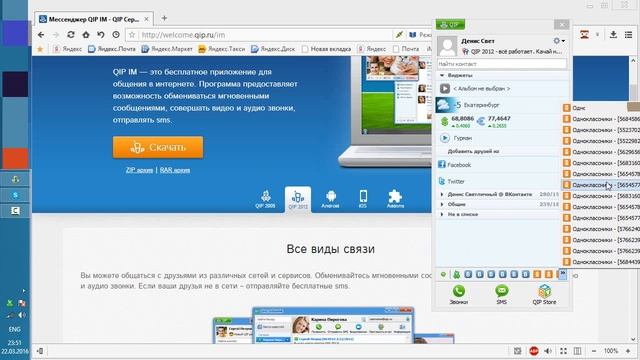Open the QIP Store
Screen dimensions: 640x360
pyautogui.click(x=544, y=295)
